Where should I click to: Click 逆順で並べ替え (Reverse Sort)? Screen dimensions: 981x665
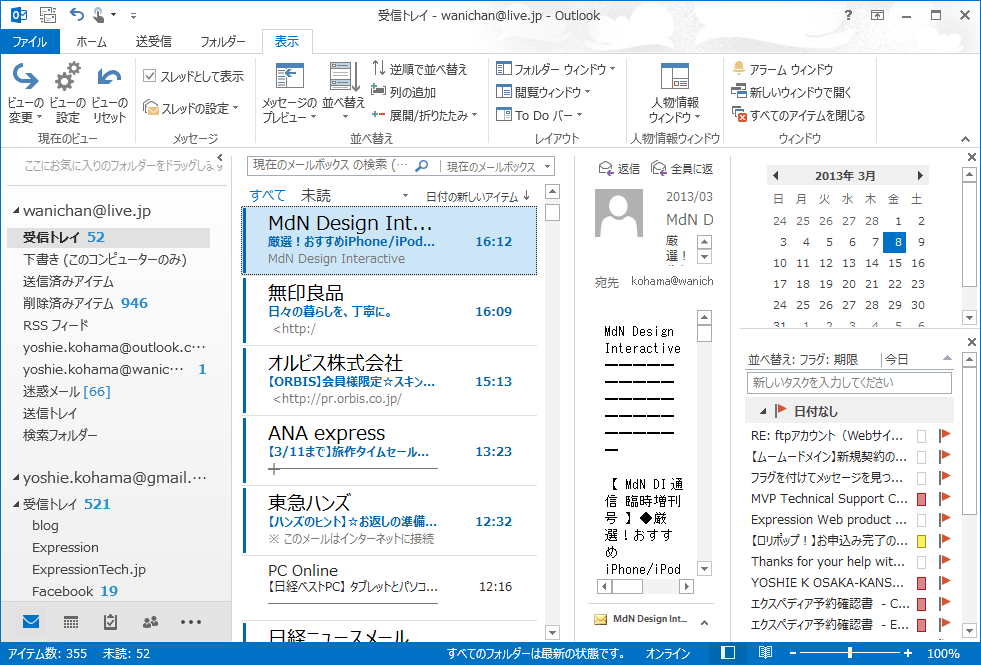point(419,69)
